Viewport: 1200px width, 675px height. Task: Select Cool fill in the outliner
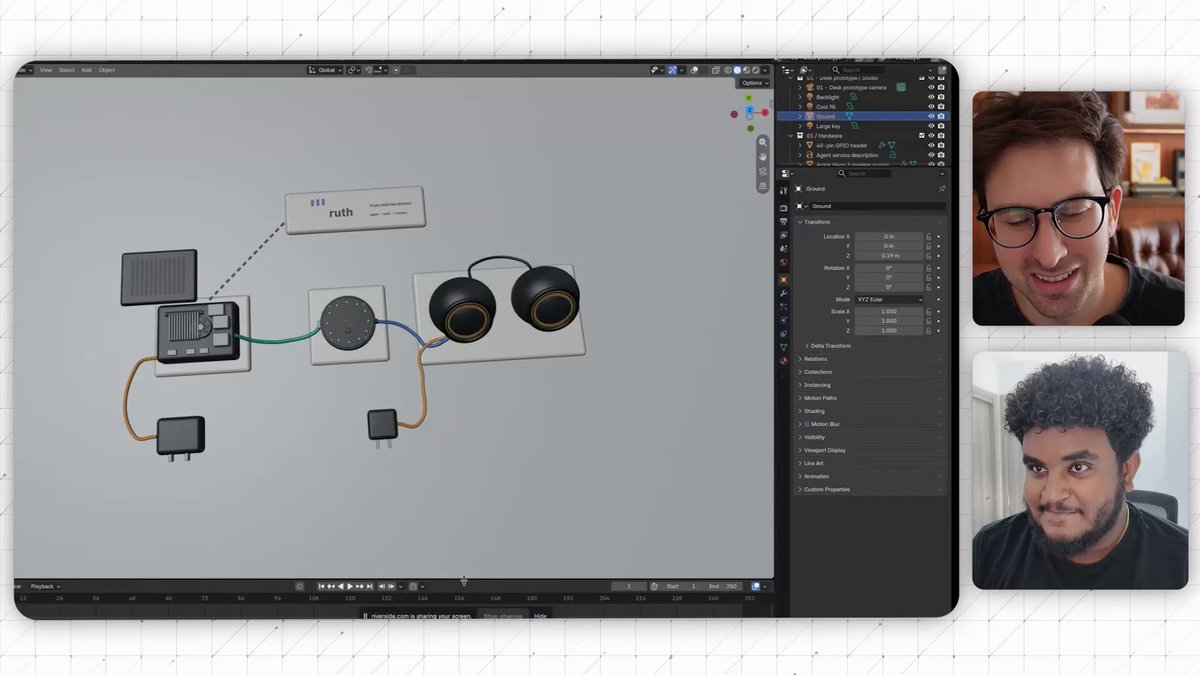coord(826,107)
